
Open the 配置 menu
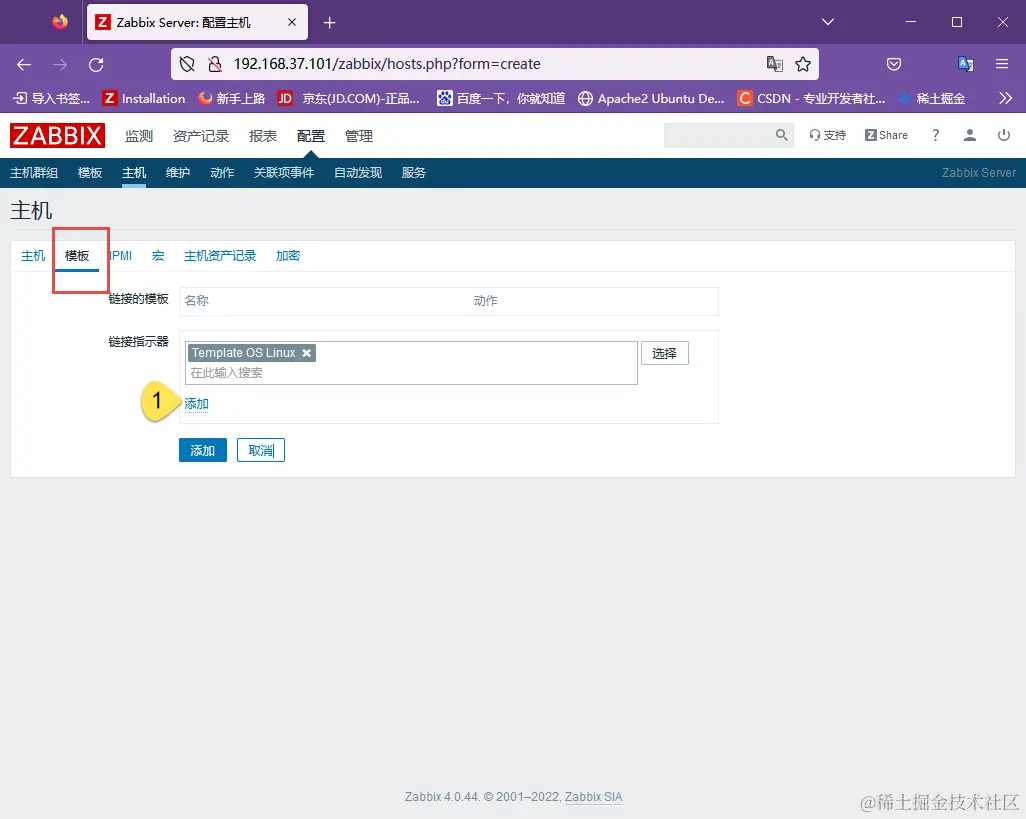click(310, 135)
